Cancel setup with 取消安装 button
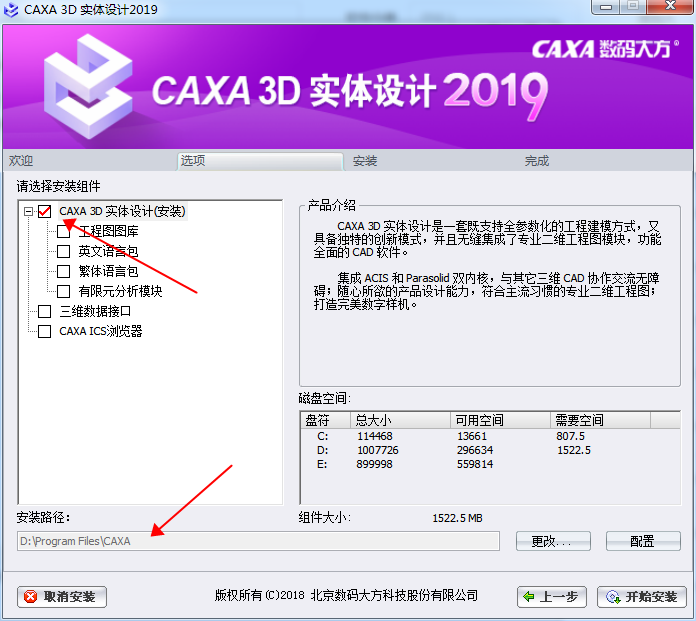696x621 pixels. point(62,597)
